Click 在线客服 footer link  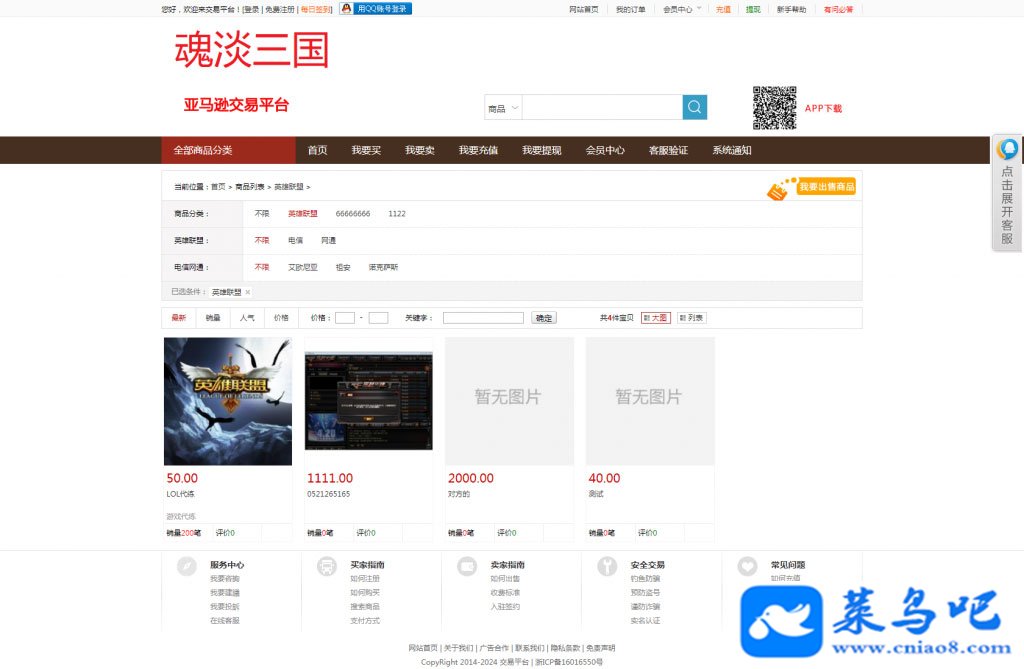click(x=225, y=621)
